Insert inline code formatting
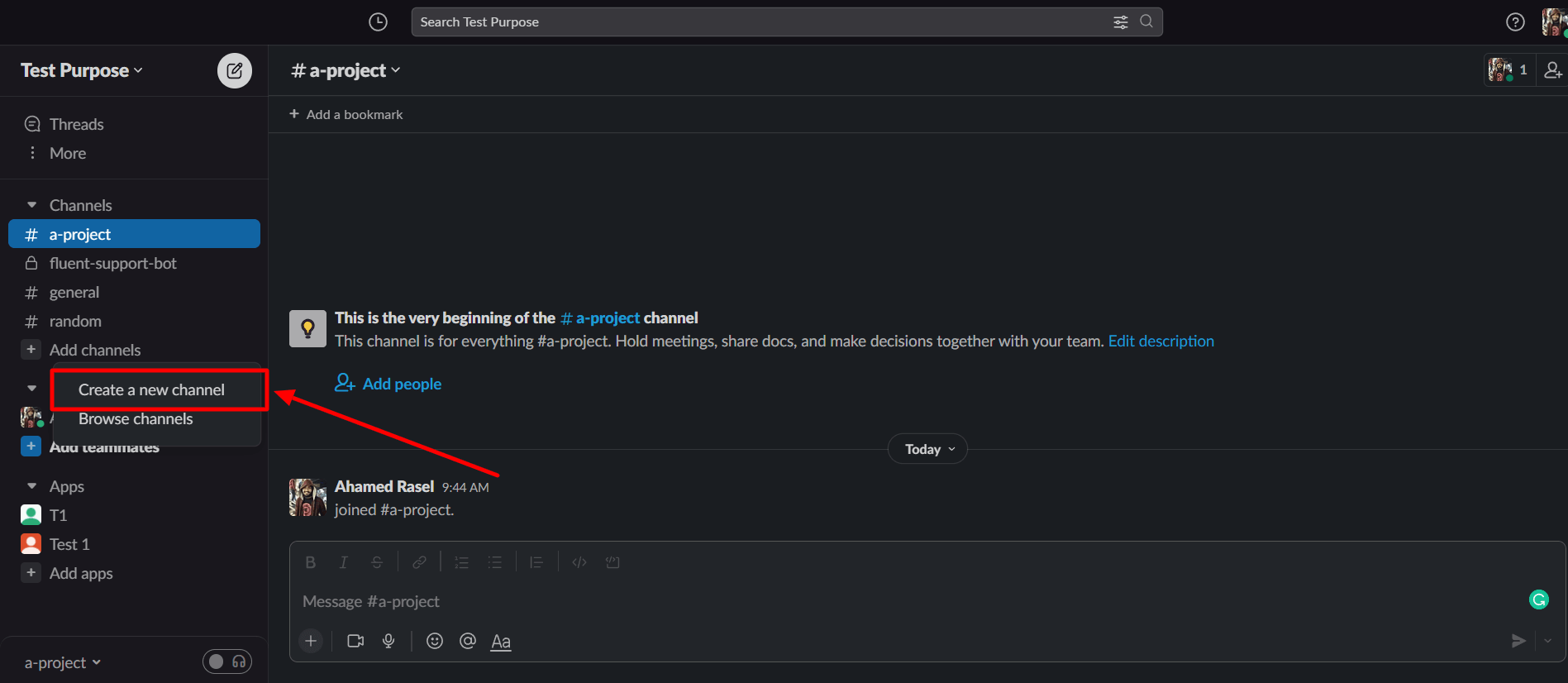Viewport: 1568px width, 683px height. pyautogui.click(x=579, y=562)
